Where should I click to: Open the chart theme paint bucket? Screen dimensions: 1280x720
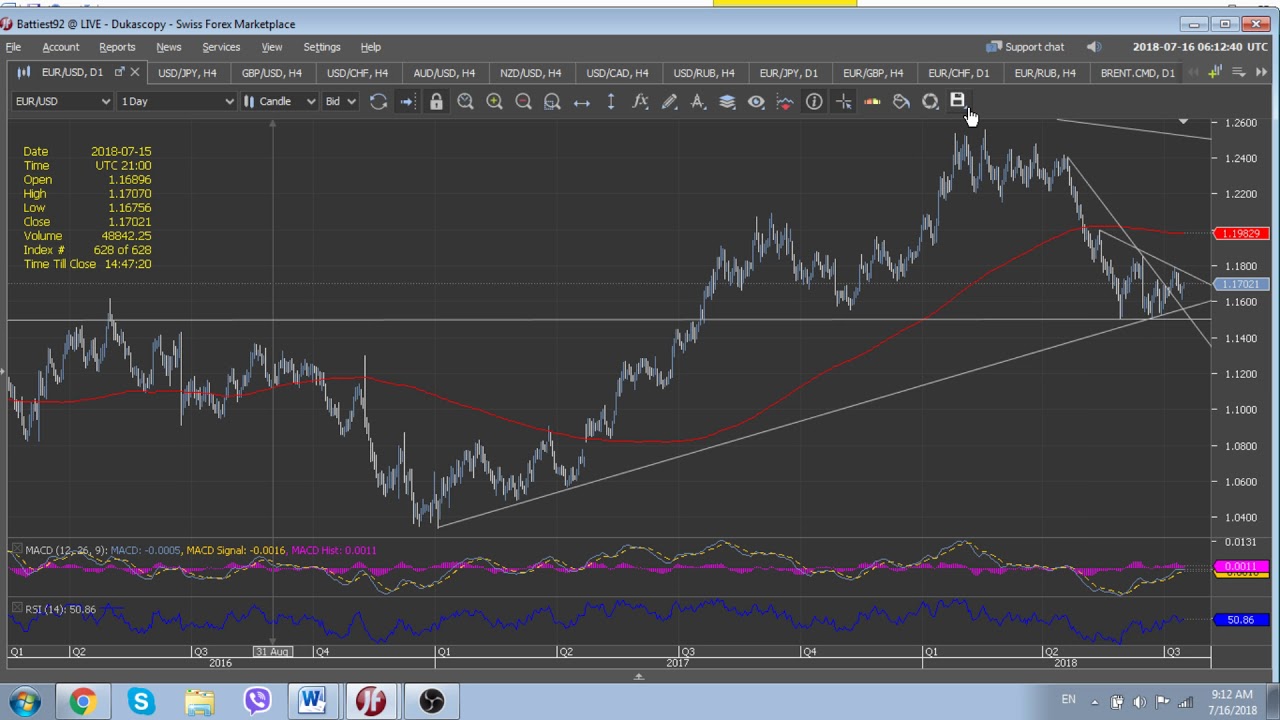coord(901,101)
